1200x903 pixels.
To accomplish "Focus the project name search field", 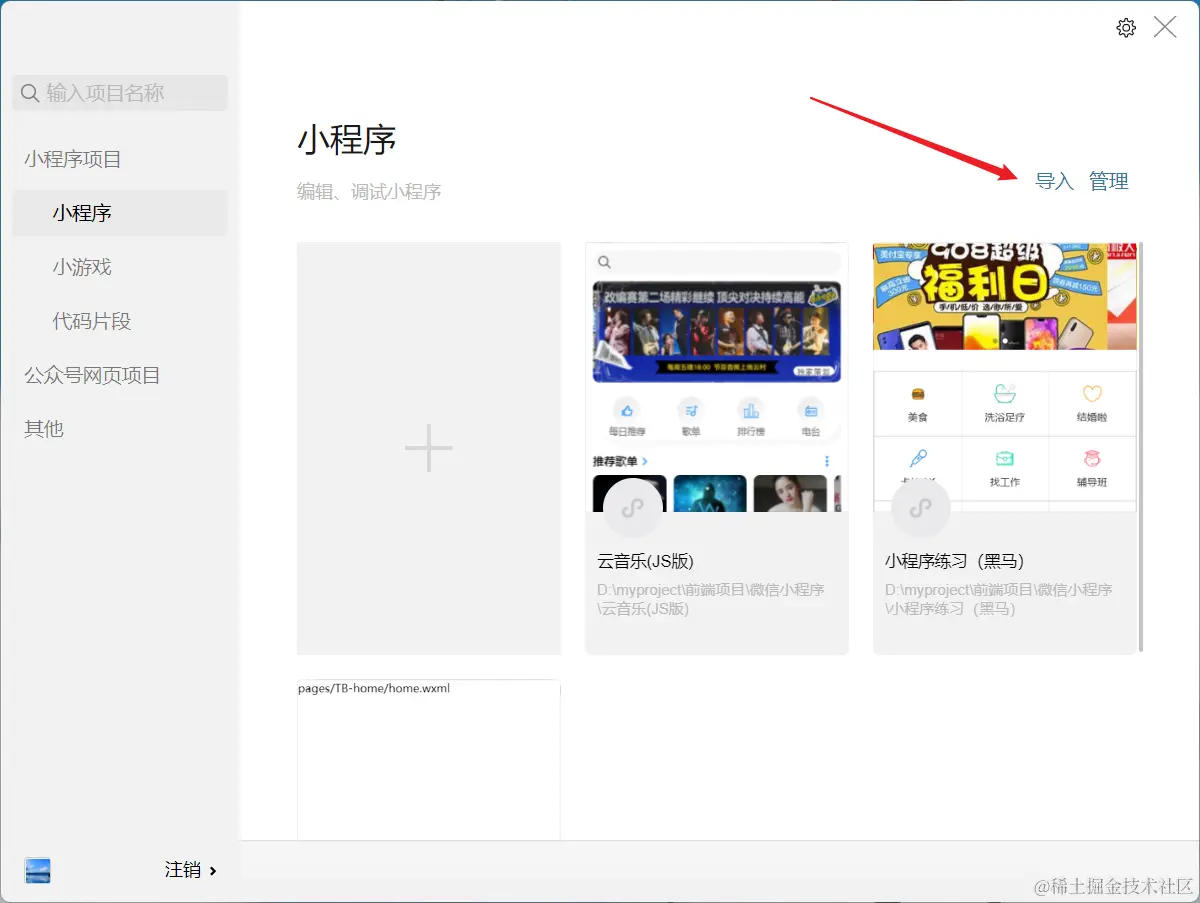I will tap(120, 93).
